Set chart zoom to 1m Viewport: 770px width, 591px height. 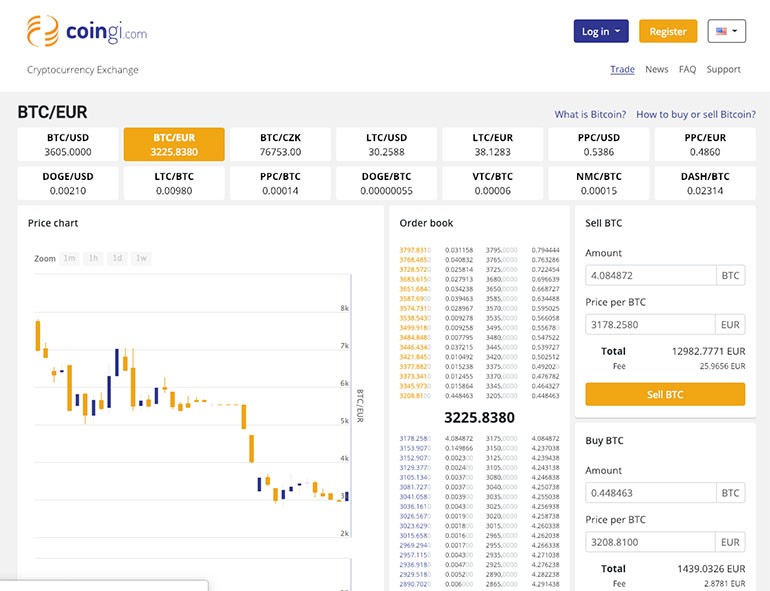click(x=69, y=258)
